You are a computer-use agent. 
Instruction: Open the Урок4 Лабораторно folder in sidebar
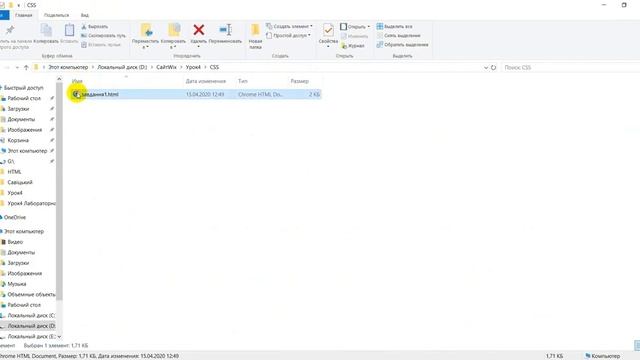tap(31, 203)
